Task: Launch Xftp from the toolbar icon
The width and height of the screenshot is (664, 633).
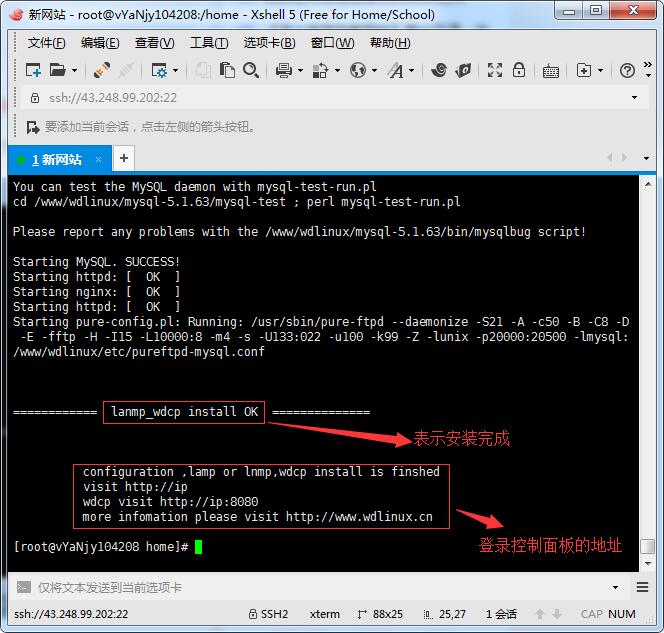Action: tap(463, 70)
